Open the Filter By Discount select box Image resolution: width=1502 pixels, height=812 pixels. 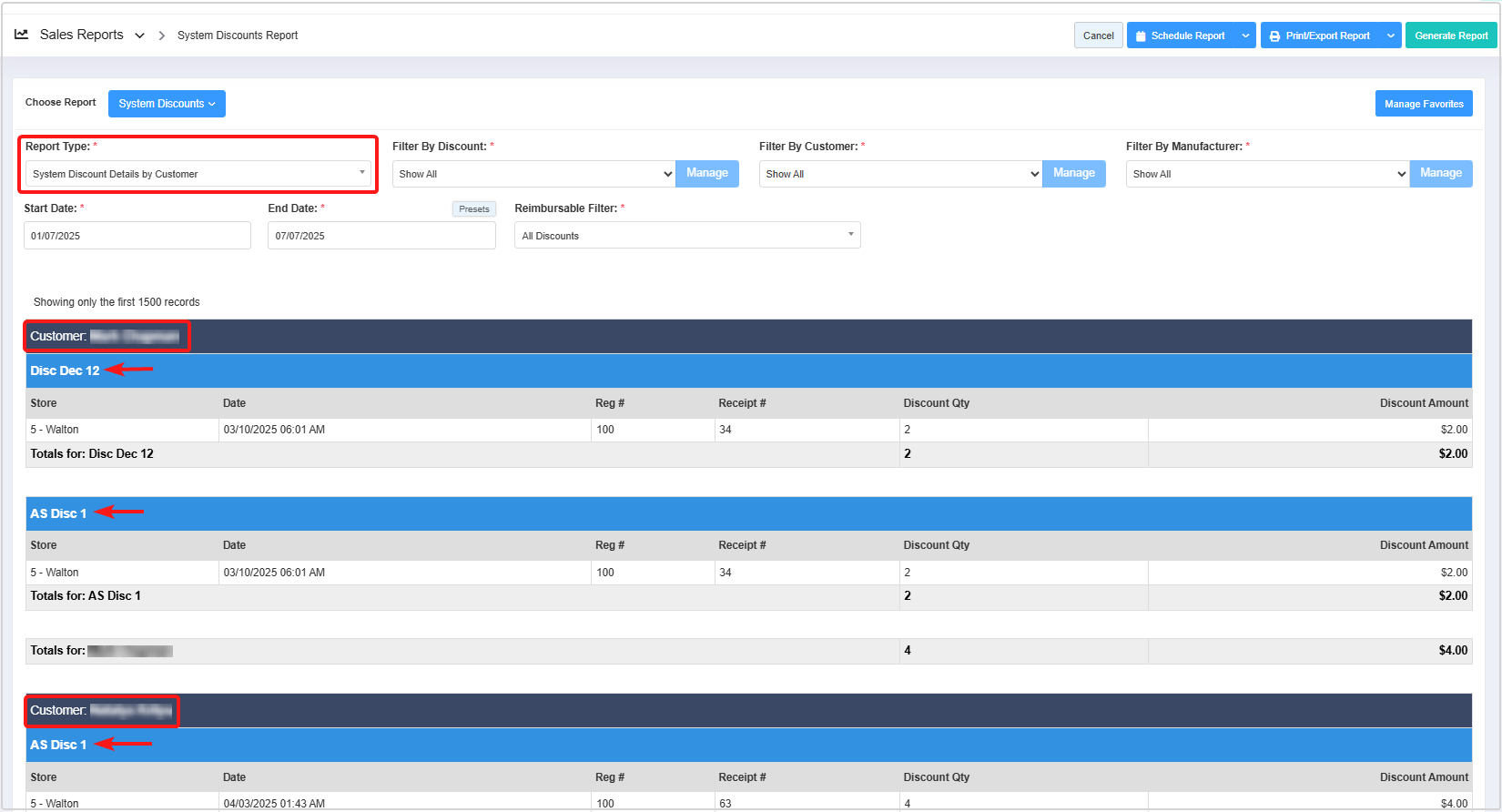tap(533, 174)
